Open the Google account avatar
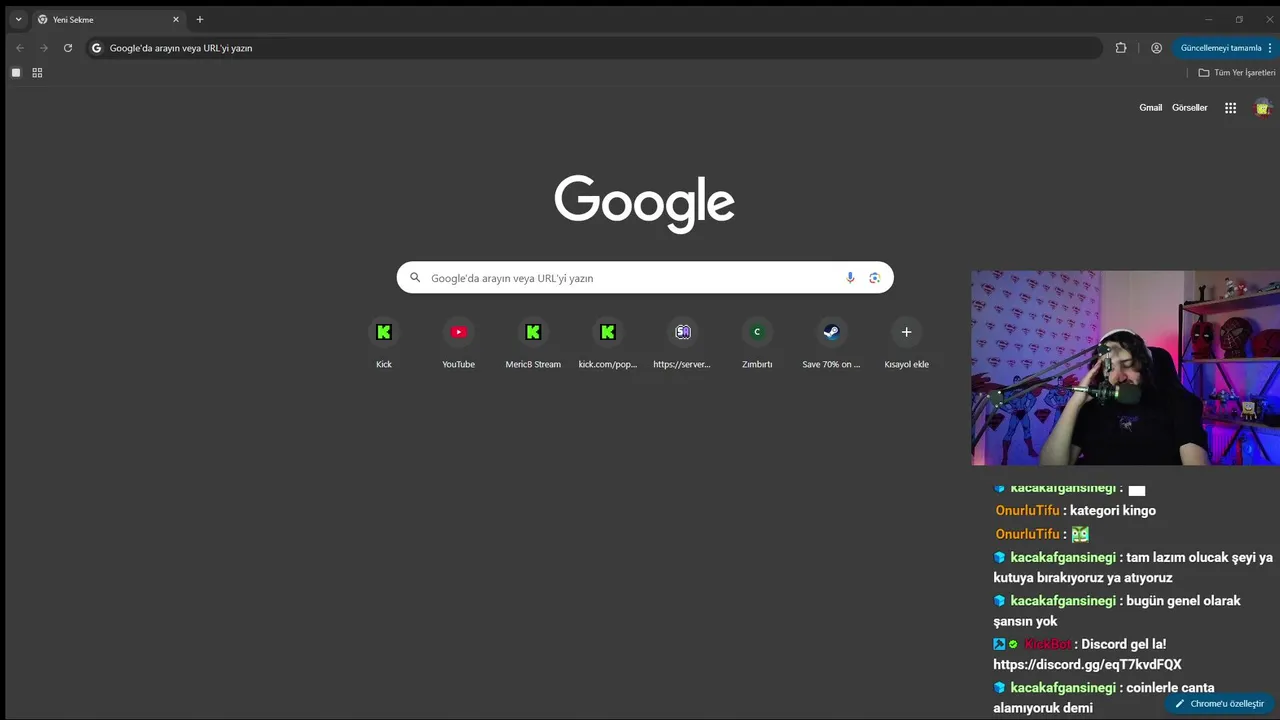This screenshot has height=720, width=1280. (x=1264, y=108)
